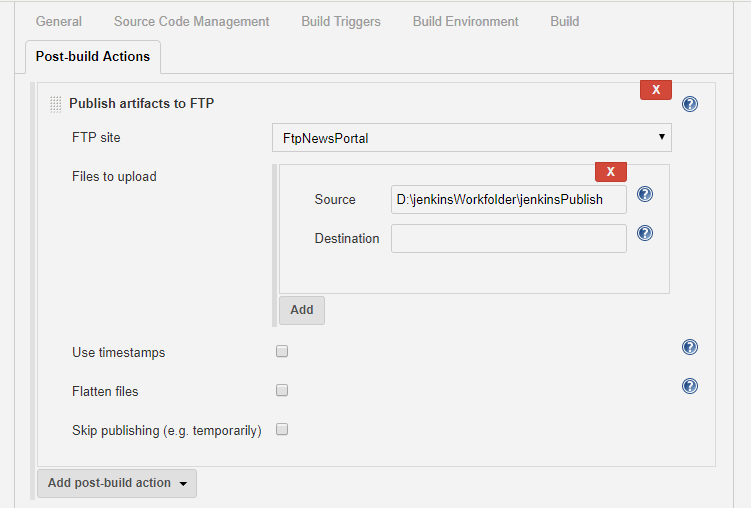
Task: Switch to the General tab
Action: pos(59,21)
